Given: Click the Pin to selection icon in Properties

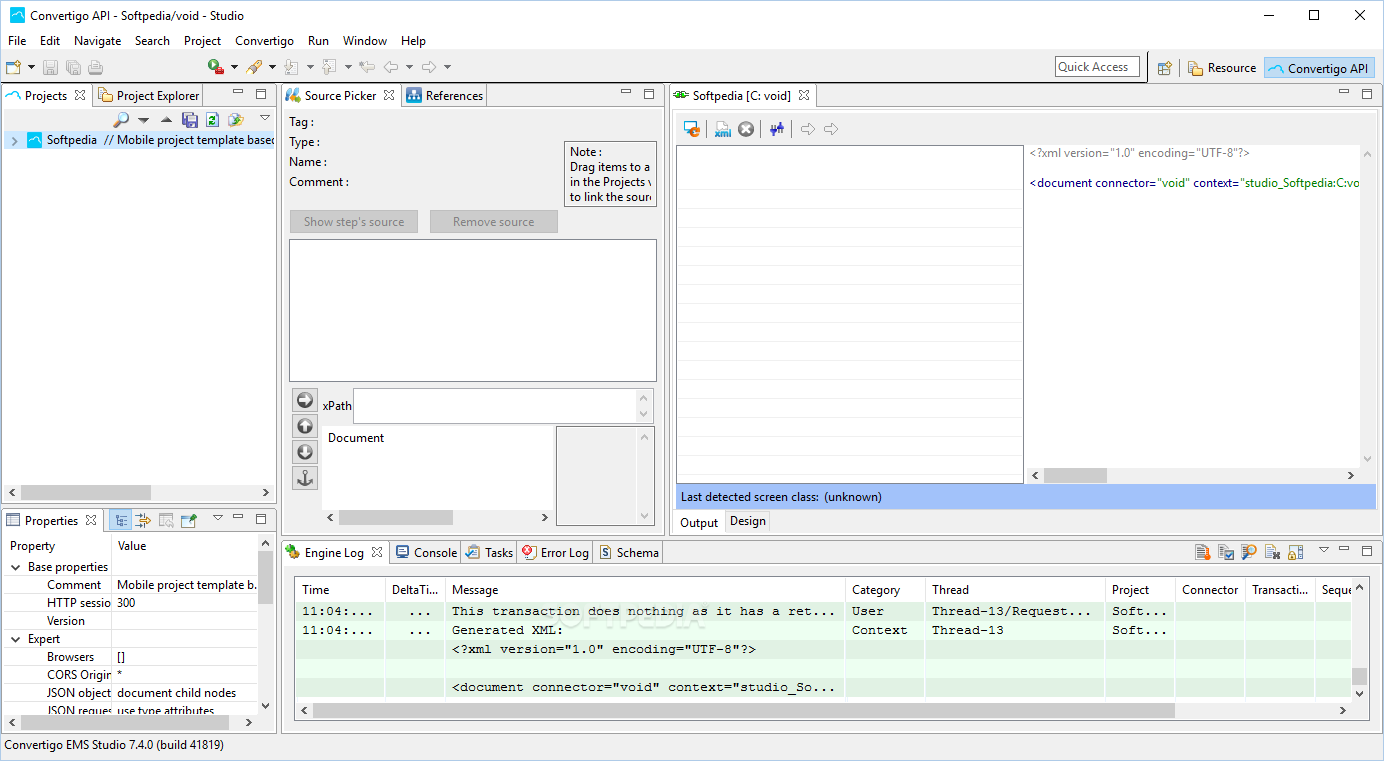Looking at the screenshot, I should click(x=189, y=520).
